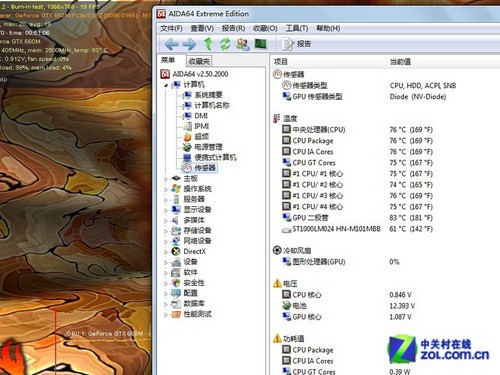500x375 pixels.
Task: Select the 超频 tree item
Action: (x=202, y=137)
